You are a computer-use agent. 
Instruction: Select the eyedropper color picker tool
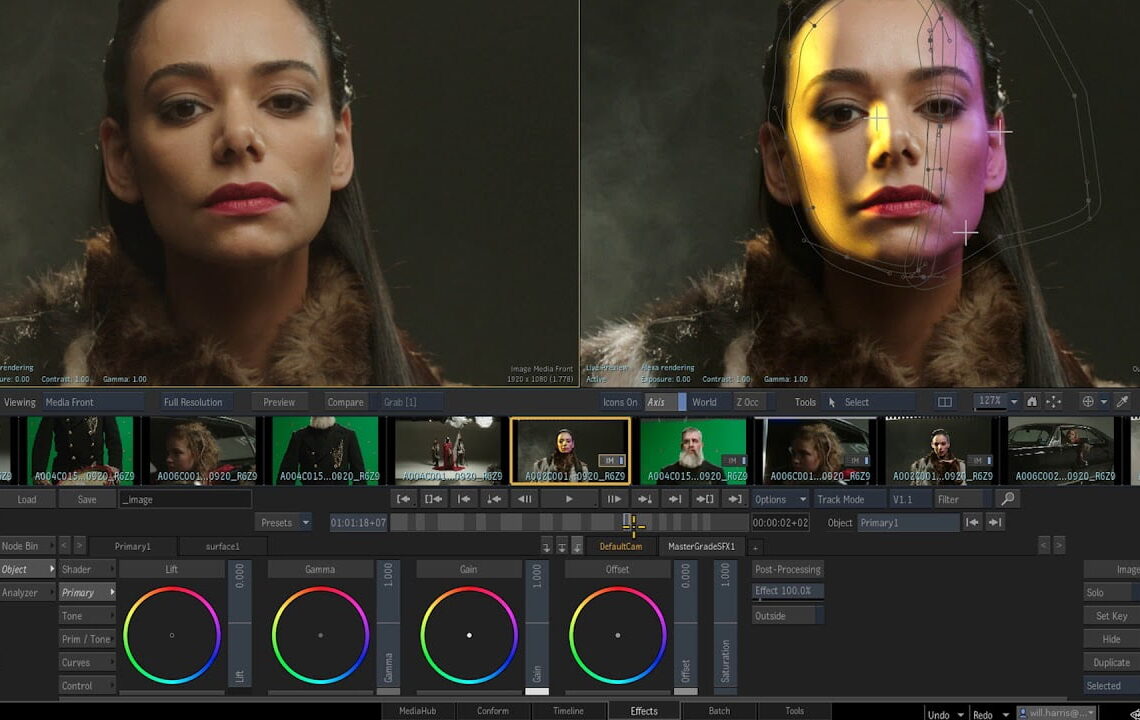pyautogui.click(x=1122, y=402)
